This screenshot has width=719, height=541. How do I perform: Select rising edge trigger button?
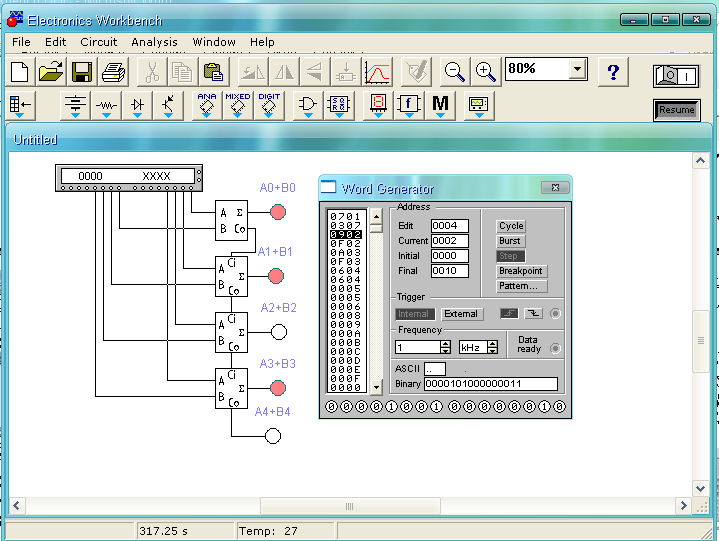[x=509, y=314]
